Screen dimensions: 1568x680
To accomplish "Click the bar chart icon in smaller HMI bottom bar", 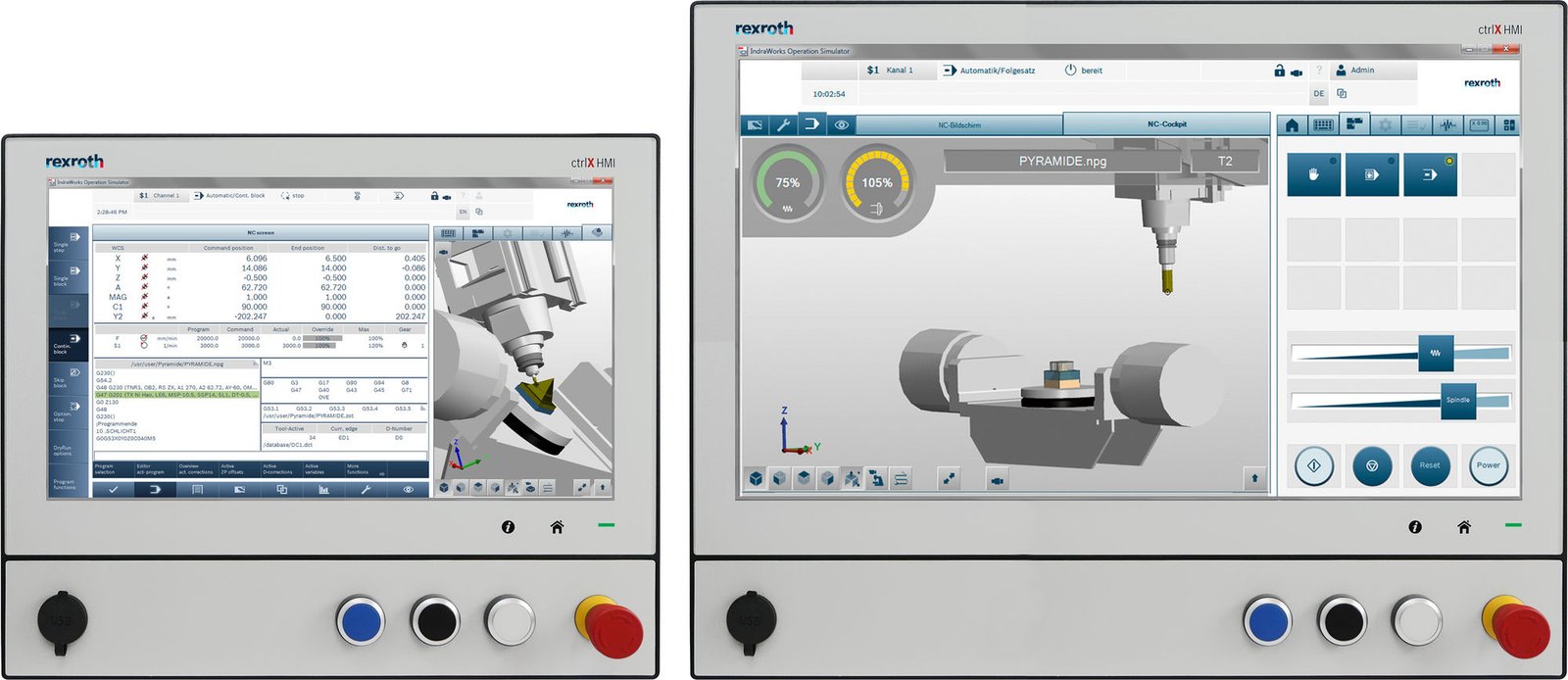I will click(x=323, y=489).
